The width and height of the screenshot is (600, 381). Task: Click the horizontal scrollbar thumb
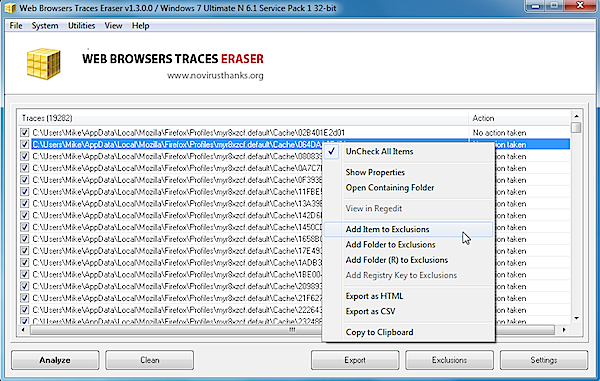click(292, 330)
